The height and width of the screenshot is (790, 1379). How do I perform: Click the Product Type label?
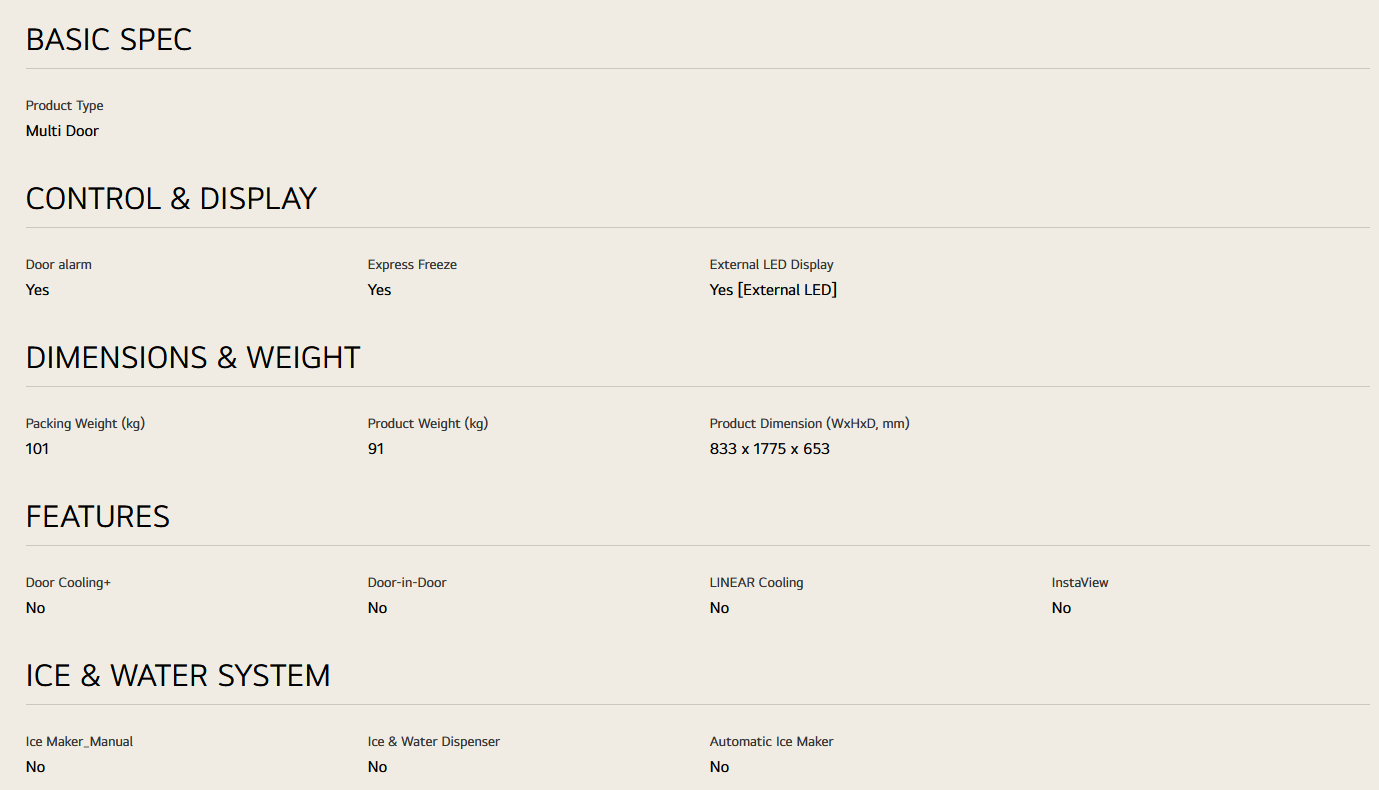tap(65, 106)
